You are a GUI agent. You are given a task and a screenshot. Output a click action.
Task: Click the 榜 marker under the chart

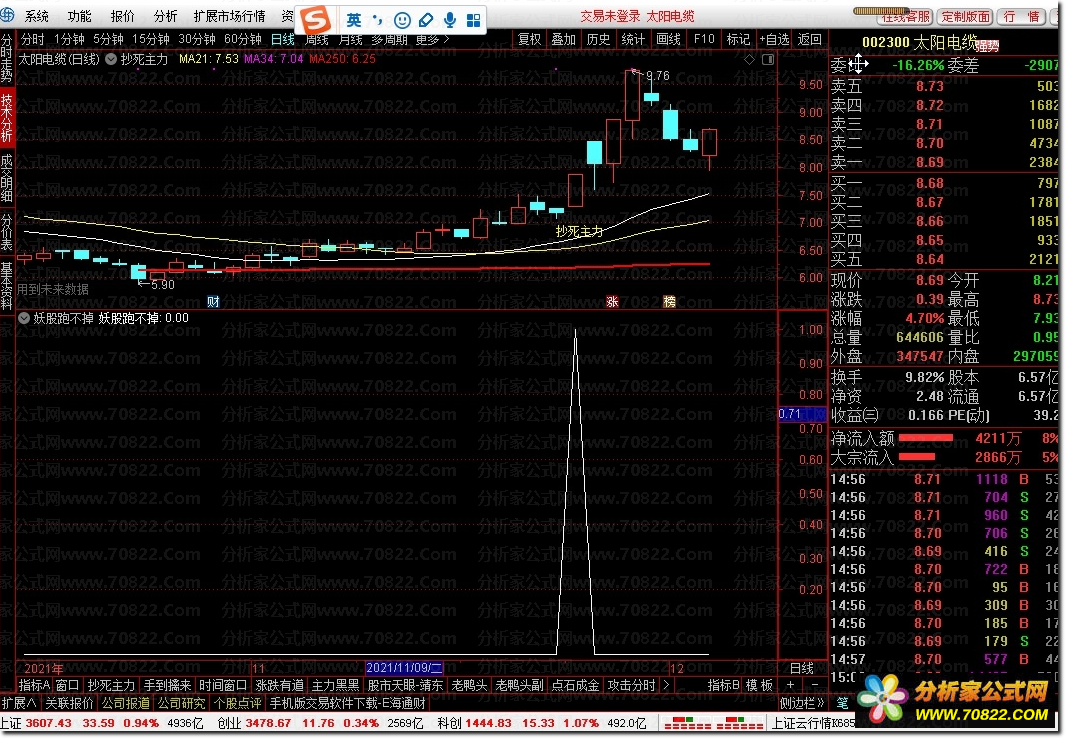click(670, 301)
